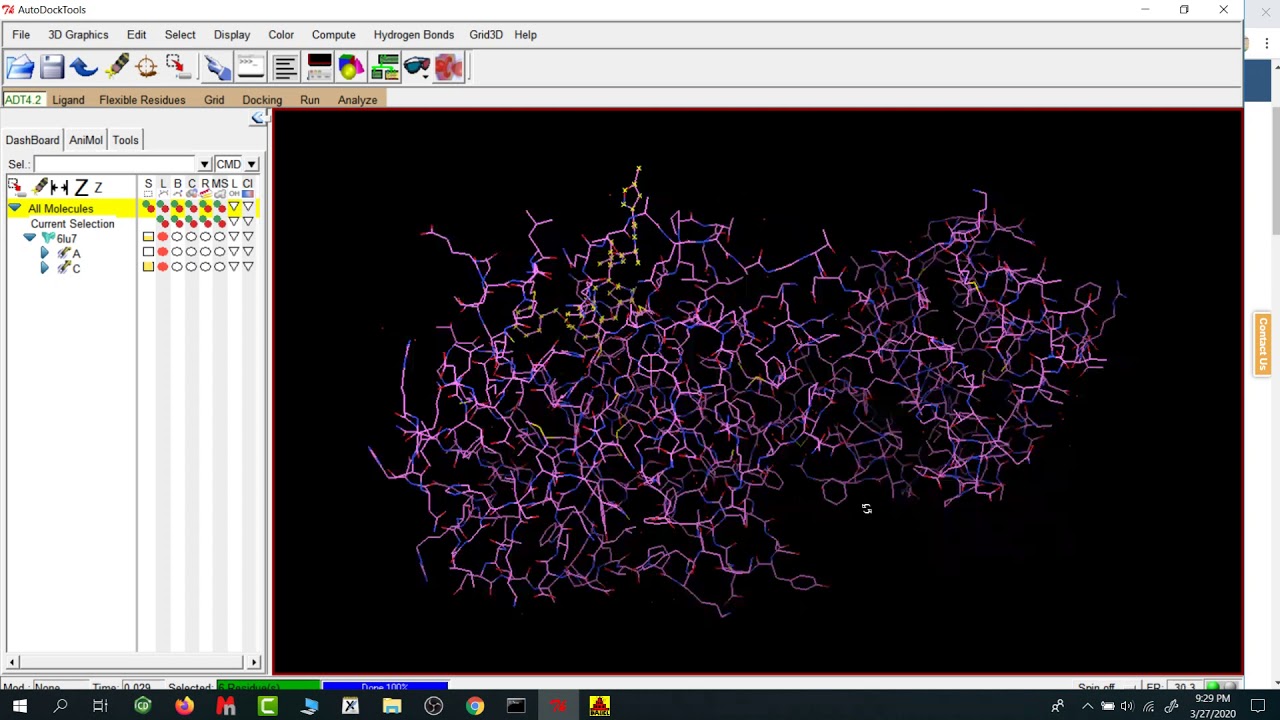
Task: Open the Grid3D menu
Action: (486, 34)
